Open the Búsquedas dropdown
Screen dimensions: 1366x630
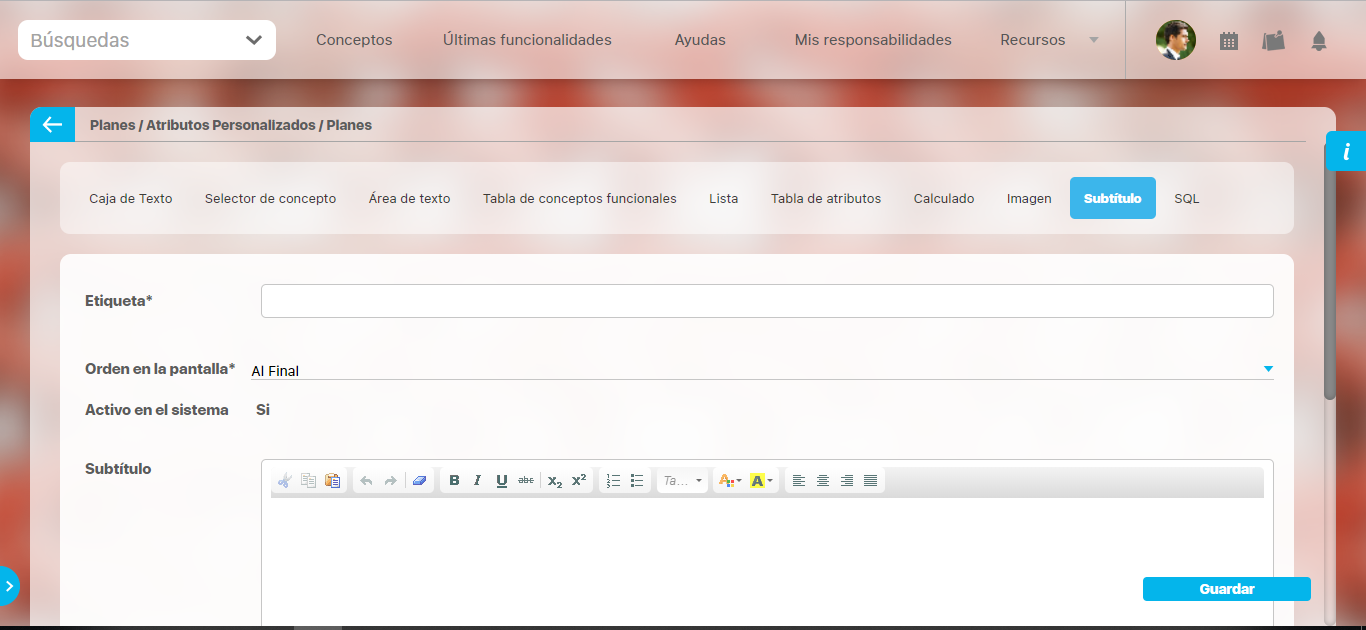pyautogui.click(x=147, y=41)
